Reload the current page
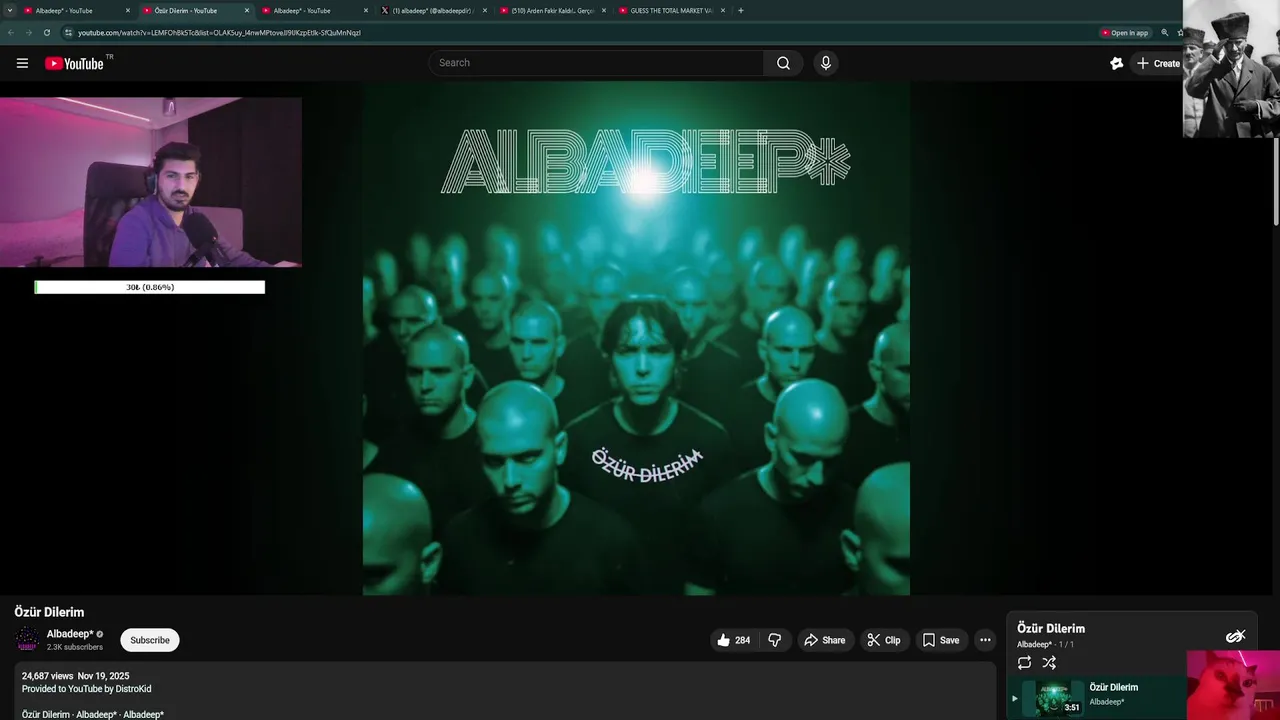 46,32
